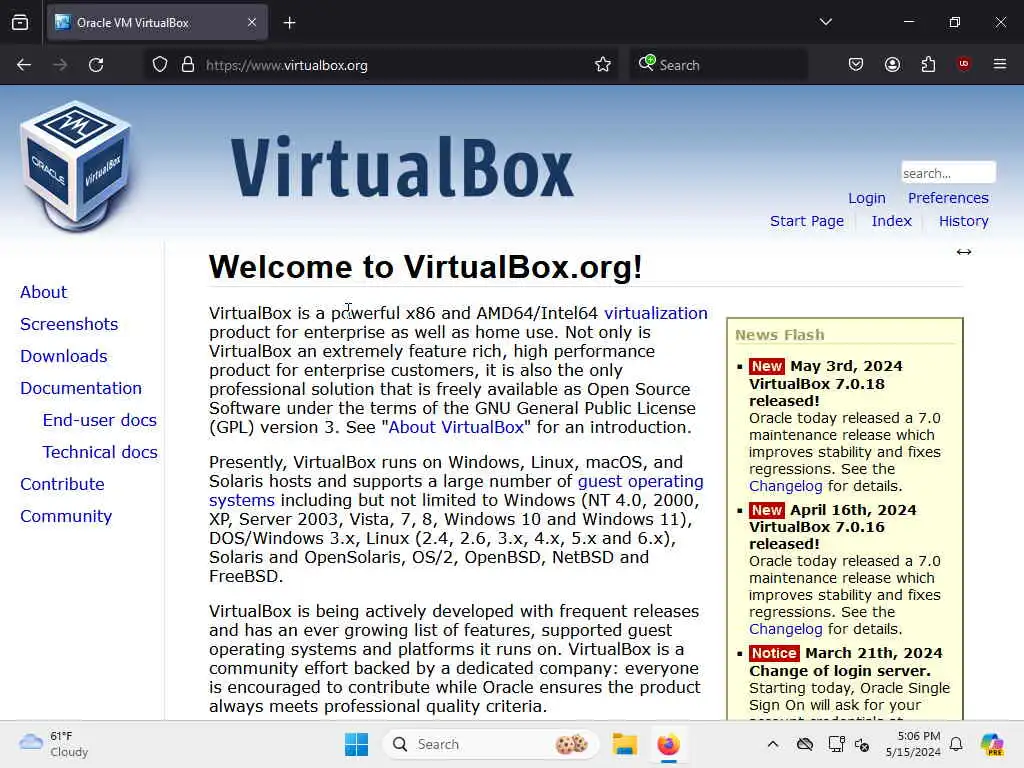Open About in the sidebar
Image resolution: width=1024 pixels, height=768 pixels.
[x=44, y=293]
